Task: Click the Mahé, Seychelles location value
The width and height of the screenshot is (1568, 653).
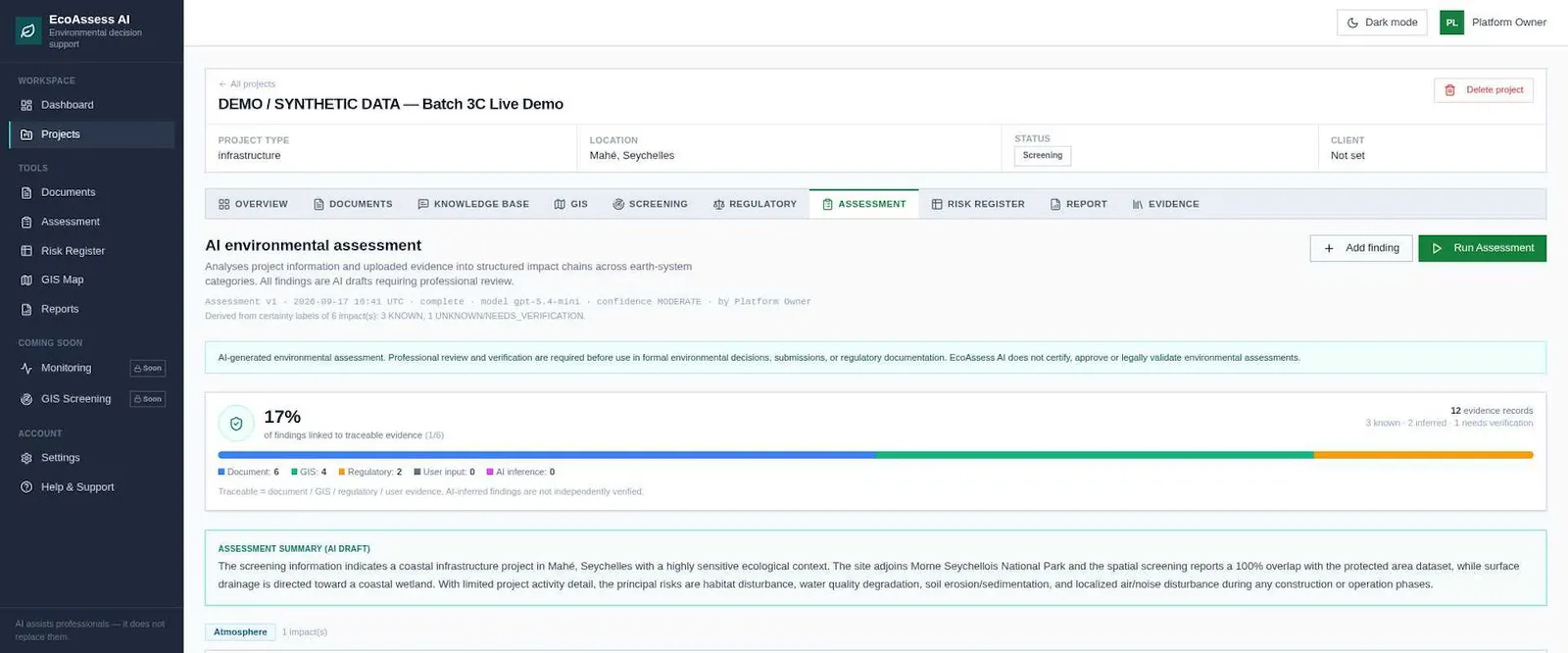Action: click(632, 156)
